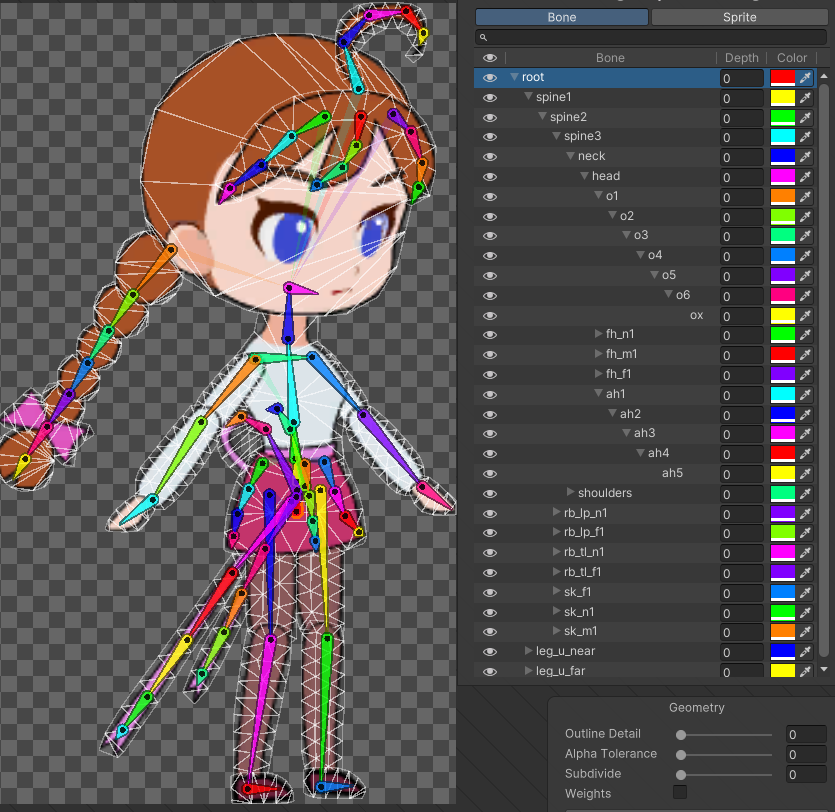835x812 pixels.
Task: Click the eyedropper icon next to shoulders bone
Action: (x=805, y=492)
